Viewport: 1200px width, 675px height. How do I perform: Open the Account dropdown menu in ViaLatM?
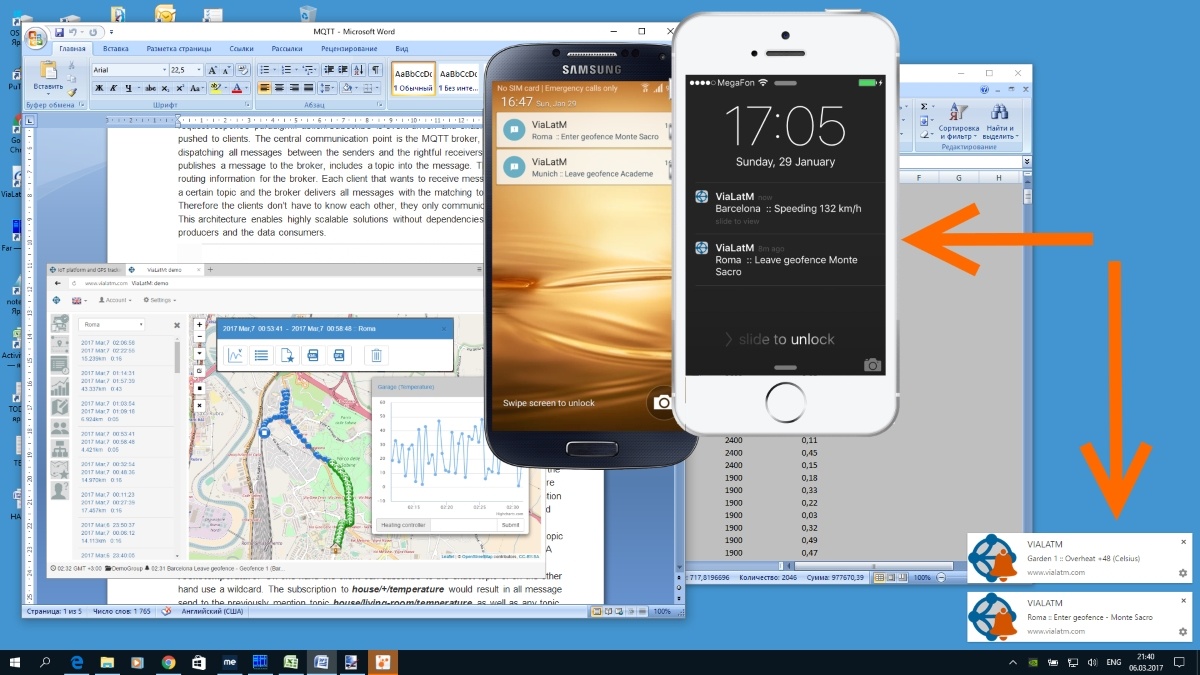[x=115, y=300]
